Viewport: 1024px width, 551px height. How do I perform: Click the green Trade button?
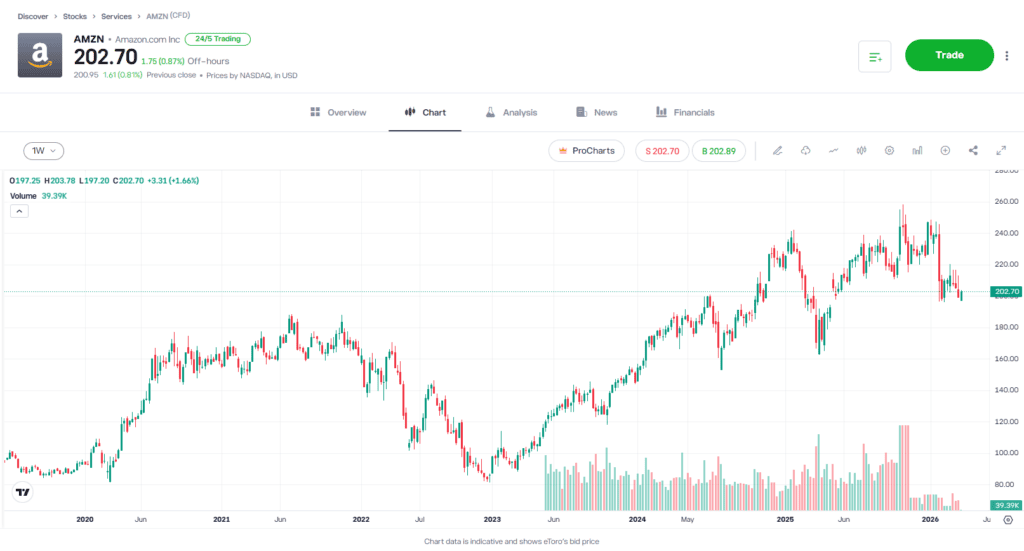[x=949, y=55]
